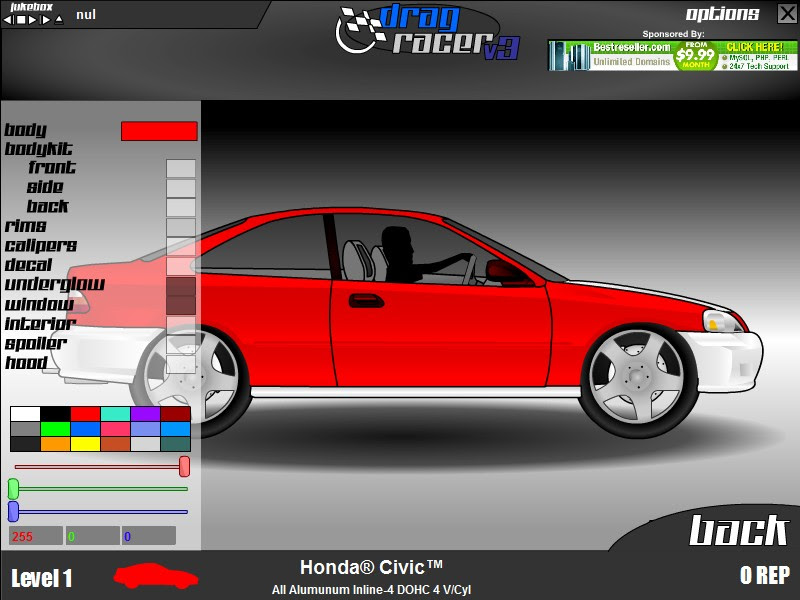Click the Level 1 indicator
This screenshot has height=600, width=800.
point(42,578)
